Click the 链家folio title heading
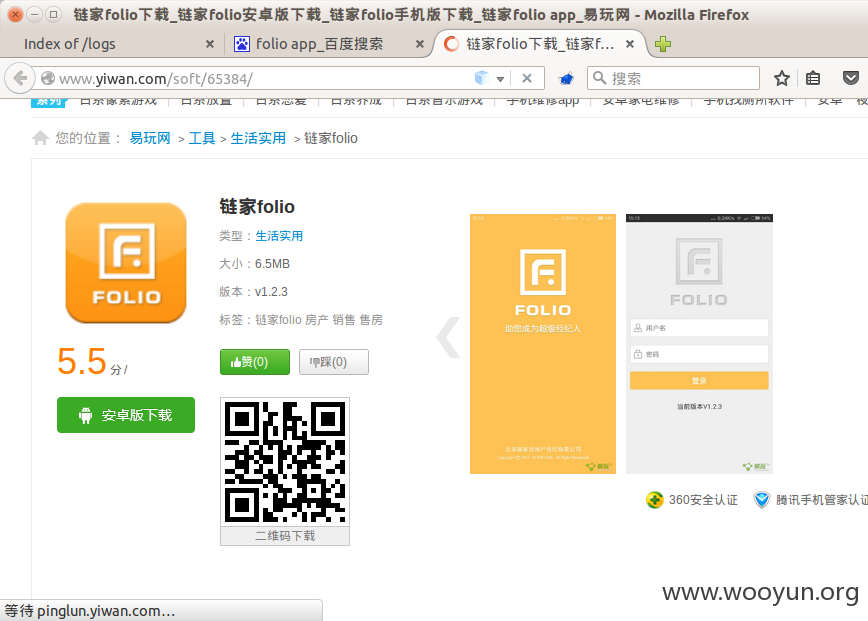Image resolution: width=868 pixels, height=621 pixels. point(257,206)
